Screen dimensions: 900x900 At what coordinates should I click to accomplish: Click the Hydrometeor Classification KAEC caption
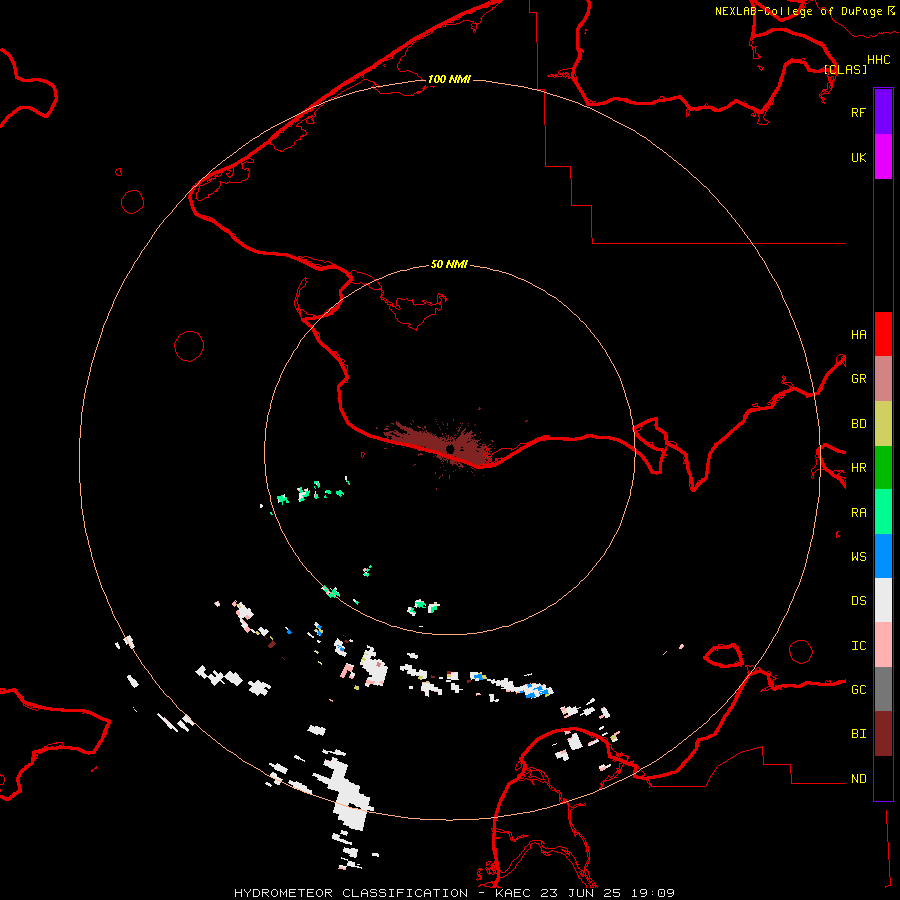tap(454, 893)
